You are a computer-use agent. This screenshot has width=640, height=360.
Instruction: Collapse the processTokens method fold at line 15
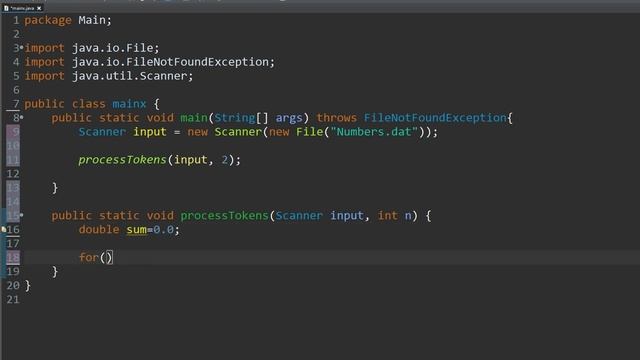point(21,215)
